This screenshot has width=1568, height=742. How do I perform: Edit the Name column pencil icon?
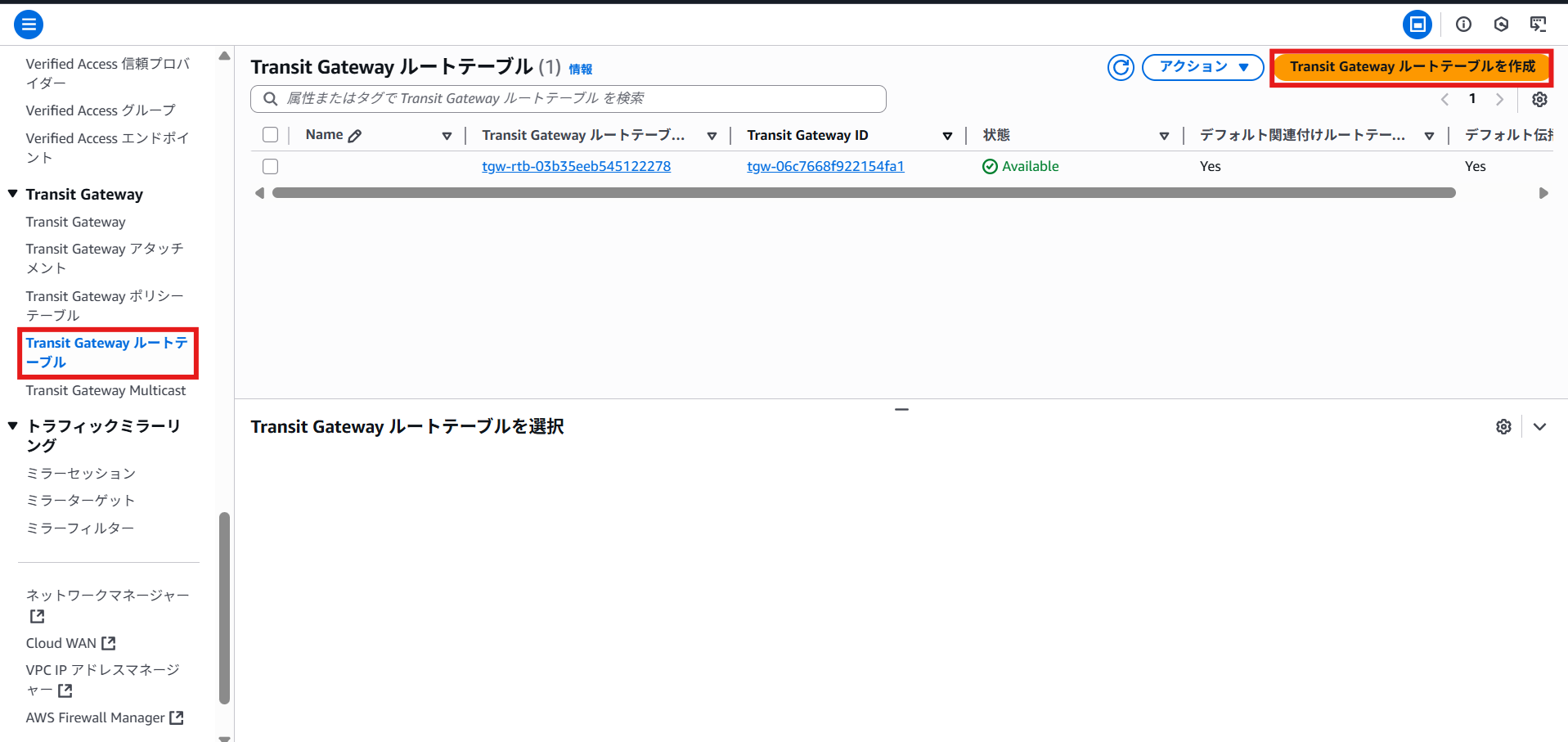tap(355, 136)
